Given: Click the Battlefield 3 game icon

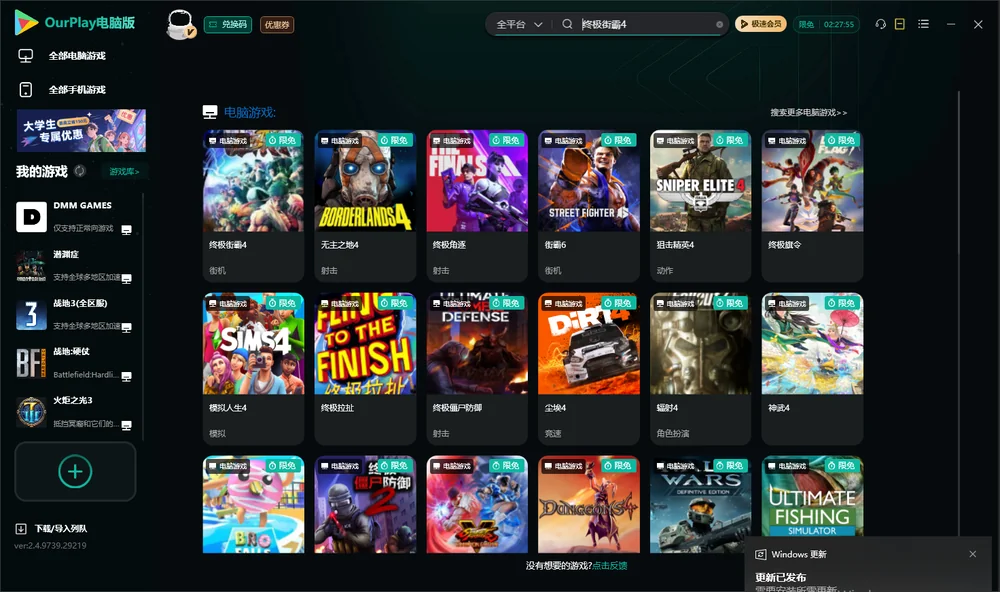Looking at the screenshot, I should pos(31,314).
